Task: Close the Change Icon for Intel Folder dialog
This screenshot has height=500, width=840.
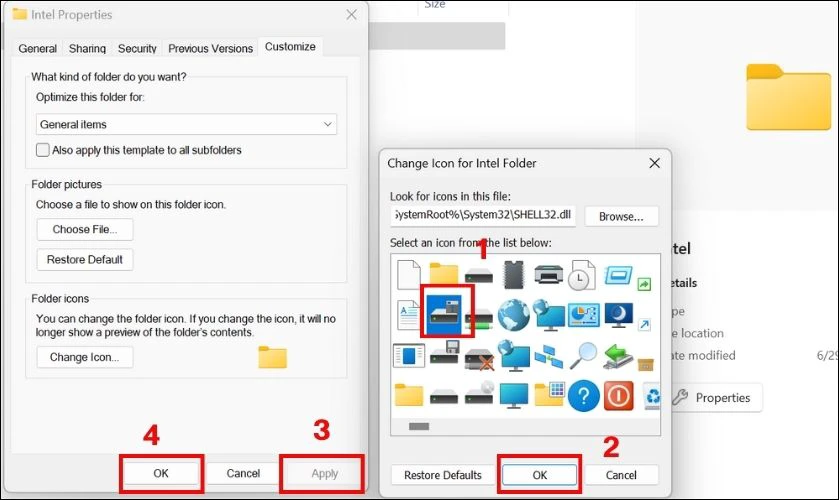Action: tap(654, 163)
